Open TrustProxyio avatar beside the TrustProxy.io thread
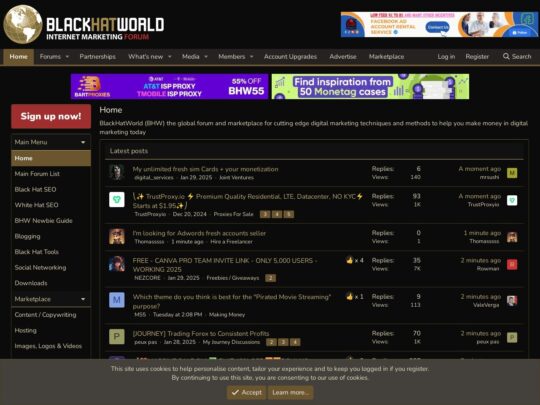Viewport: 540px width, 405px height. [x=117, y=200]
